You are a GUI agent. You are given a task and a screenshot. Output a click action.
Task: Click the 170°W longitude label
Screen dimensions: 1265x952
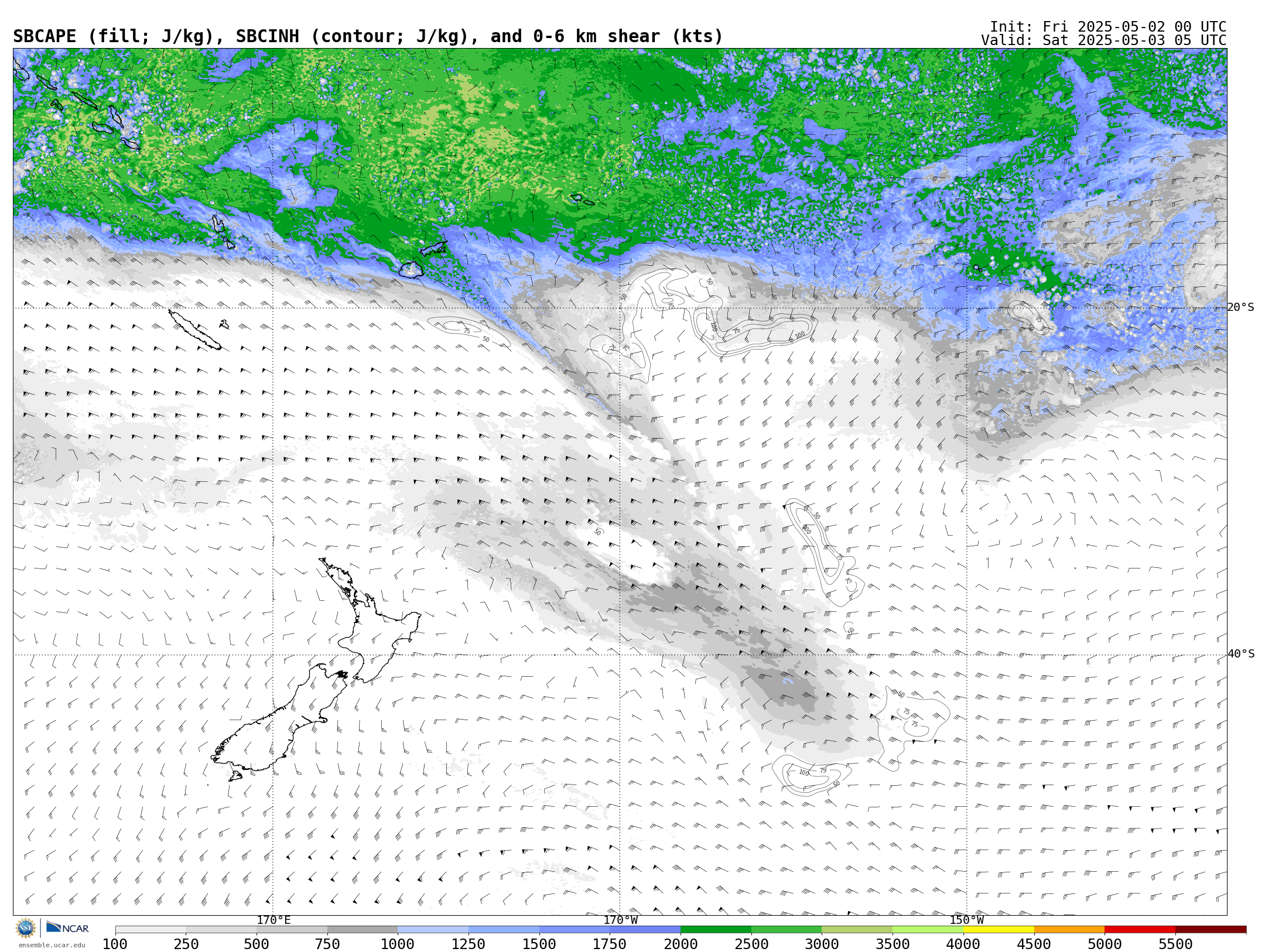click(620, 920)
